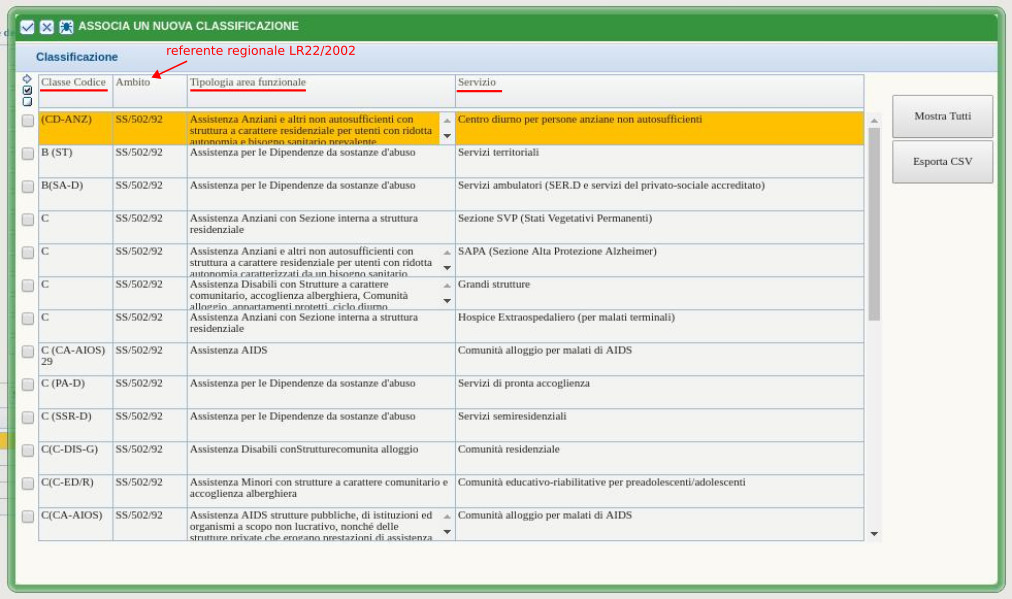Select the C (PA-D) code cell

(x=76, y=392)
